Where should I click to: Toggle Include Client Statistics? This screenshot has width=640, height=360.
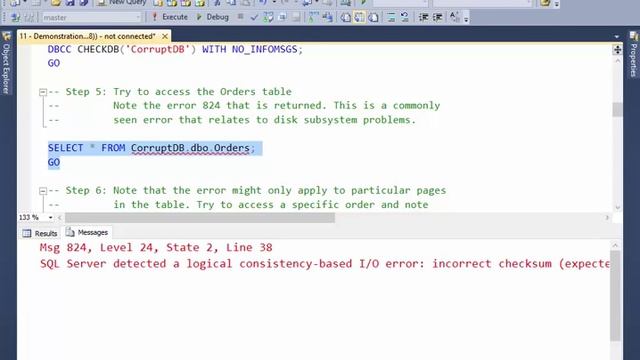point(327,17)
